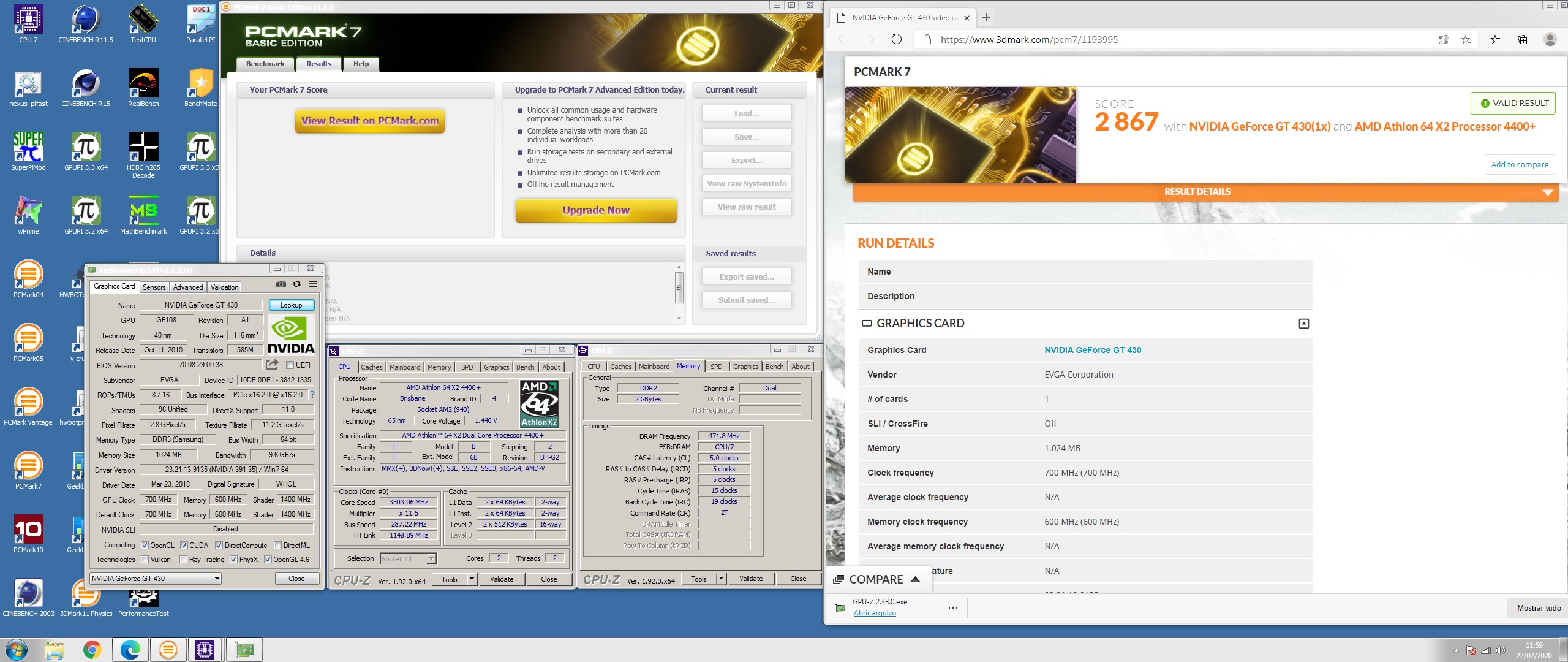Toggle the OpenGL 4.6 checkbox in GPU-Z
Viewport: 1568px width, 662px height.
[x=268, y=560]
